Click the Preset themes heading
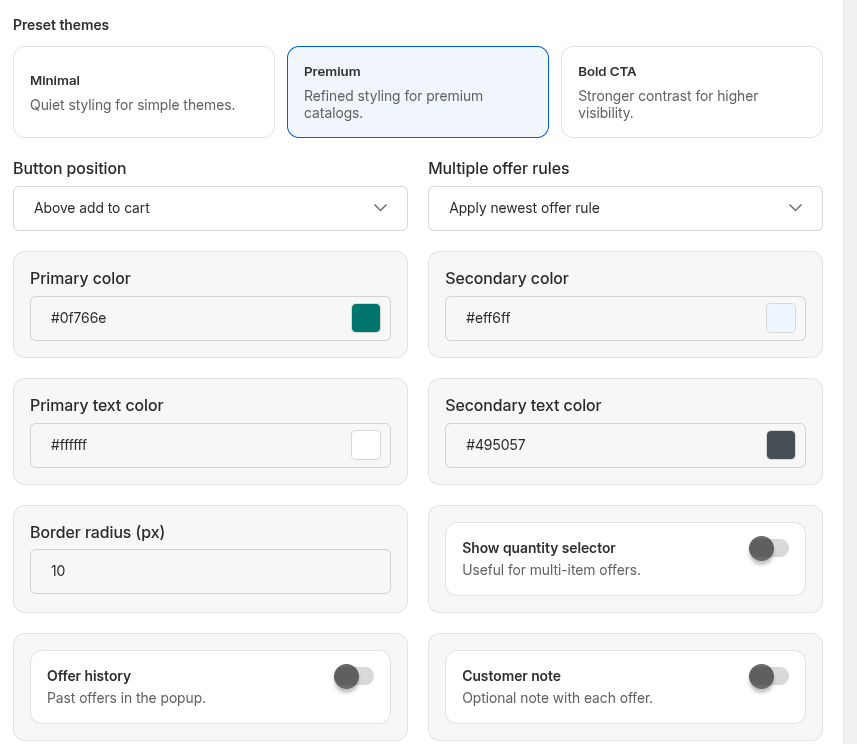The height and width of the screenshot is (744, 857). click(61, 25)
